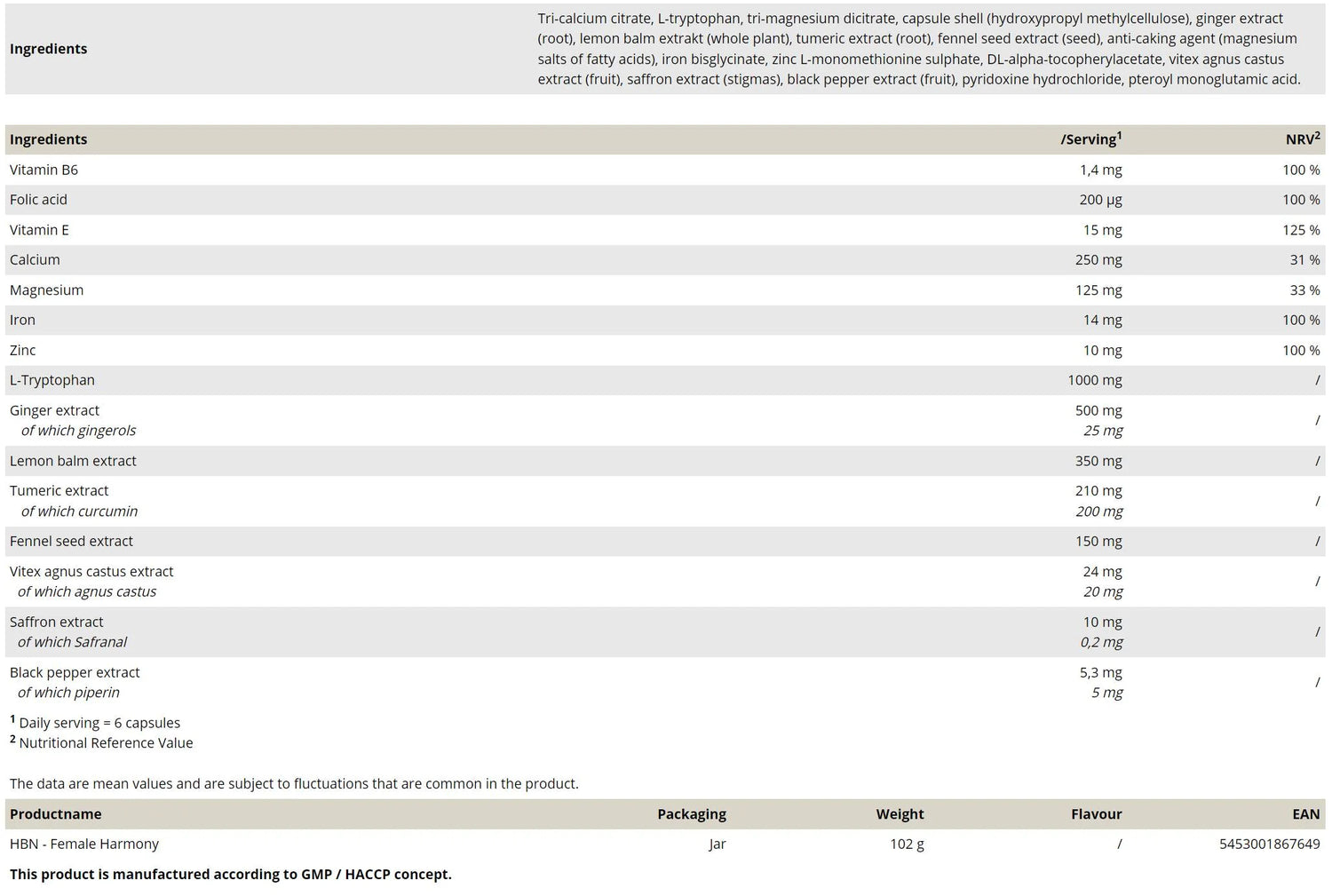Select the 'of which Safranal' sub-label

click(72, 642)
